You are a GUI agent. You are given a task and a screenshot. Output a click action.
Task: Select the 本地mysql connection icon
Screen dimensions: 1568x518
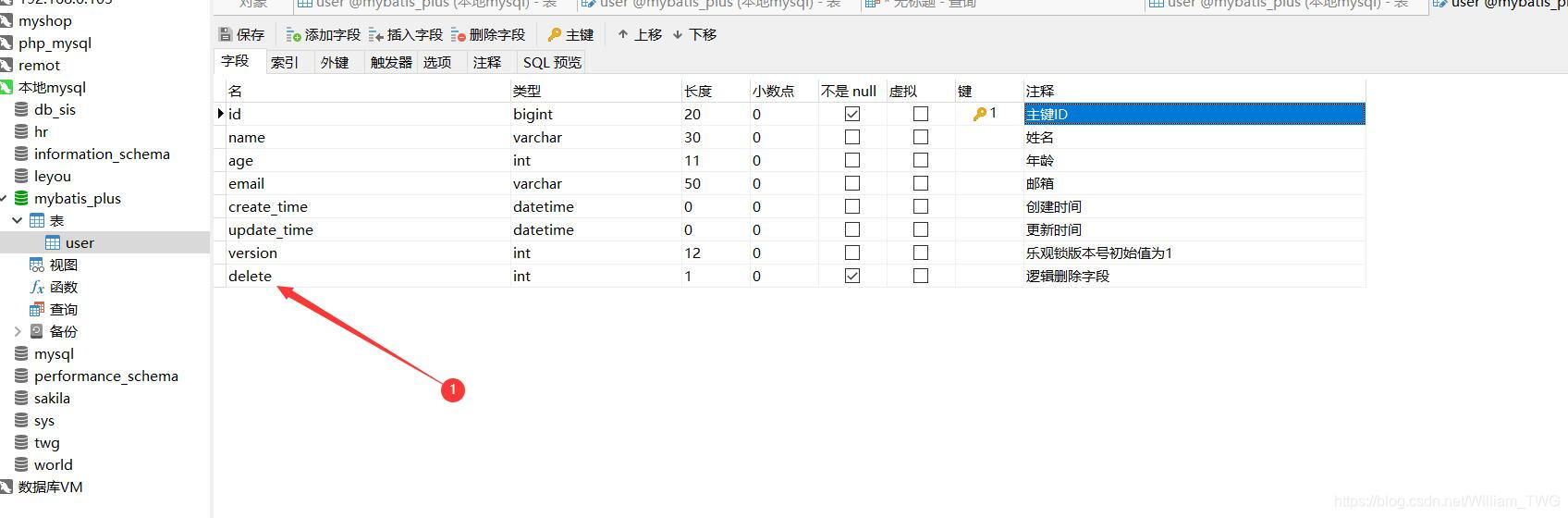[x=6, y=87]
